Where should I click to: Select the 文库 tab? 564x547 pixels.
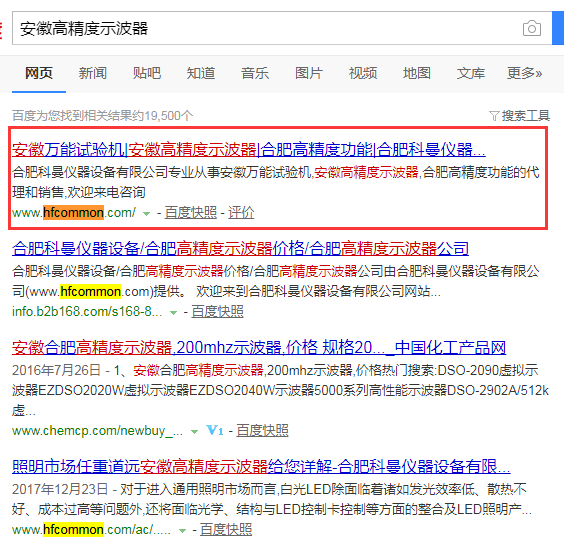coord(470,73)
